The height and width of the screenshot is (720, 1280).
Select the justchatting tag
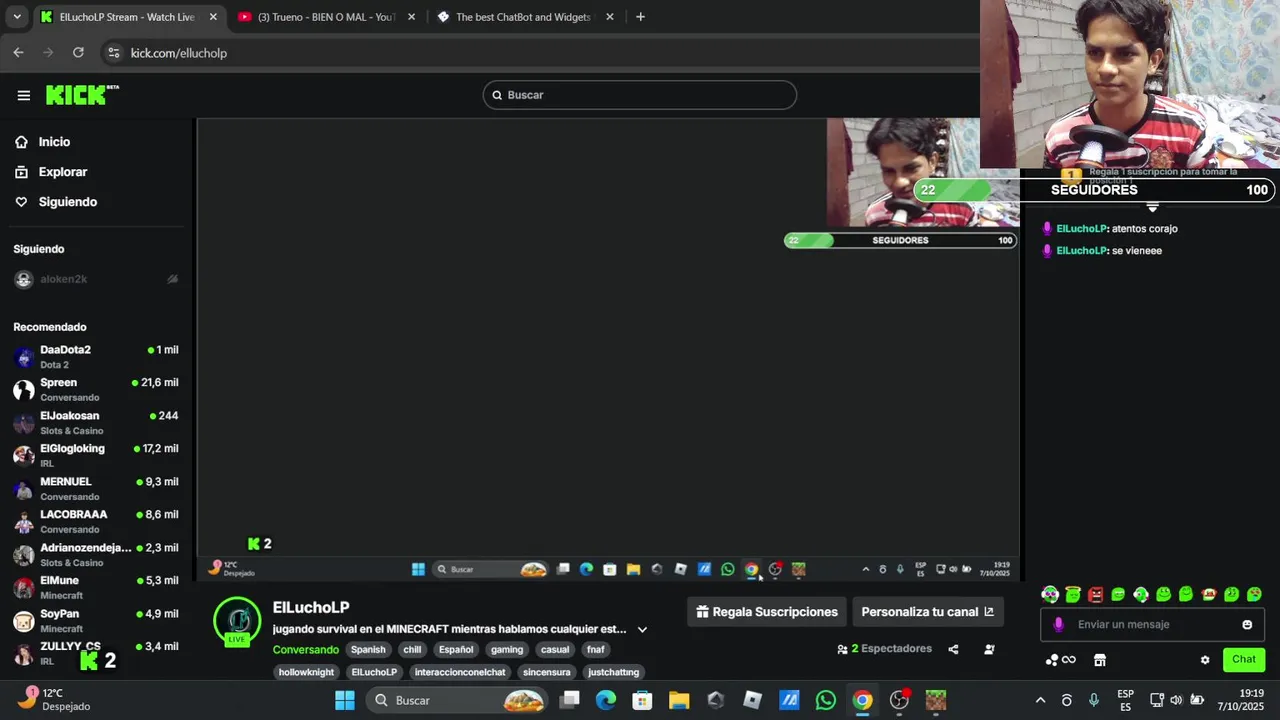click(x=613, y=672)
